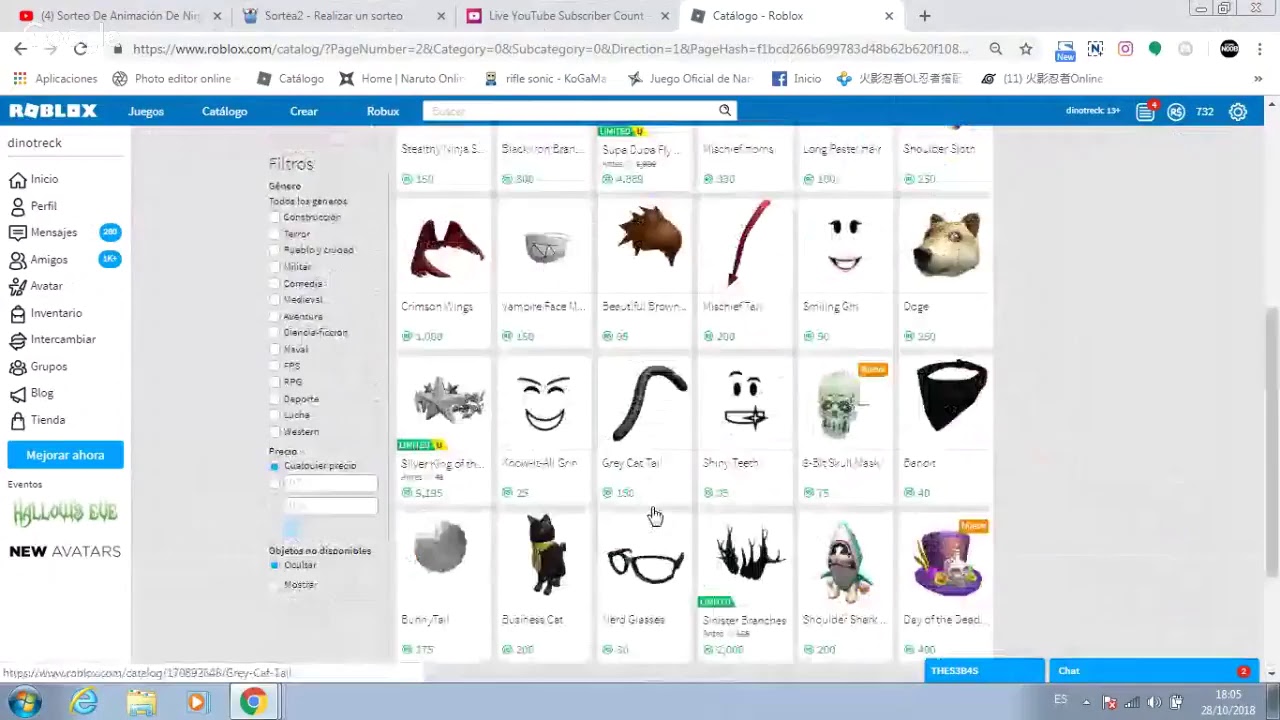Check the Naval genre filter

275,349
